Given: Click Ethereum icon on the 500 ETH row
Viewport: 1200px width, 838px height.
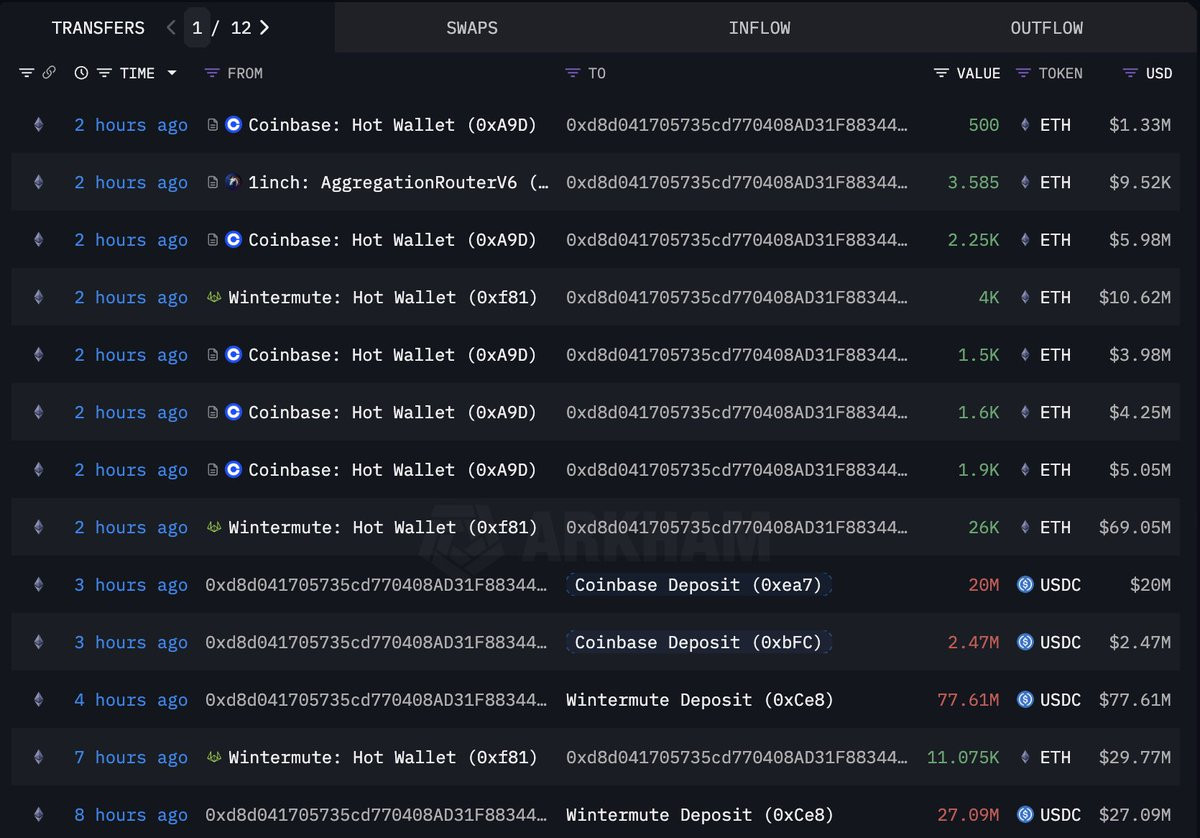Looking at the screenshot, I should pos(39,125).
